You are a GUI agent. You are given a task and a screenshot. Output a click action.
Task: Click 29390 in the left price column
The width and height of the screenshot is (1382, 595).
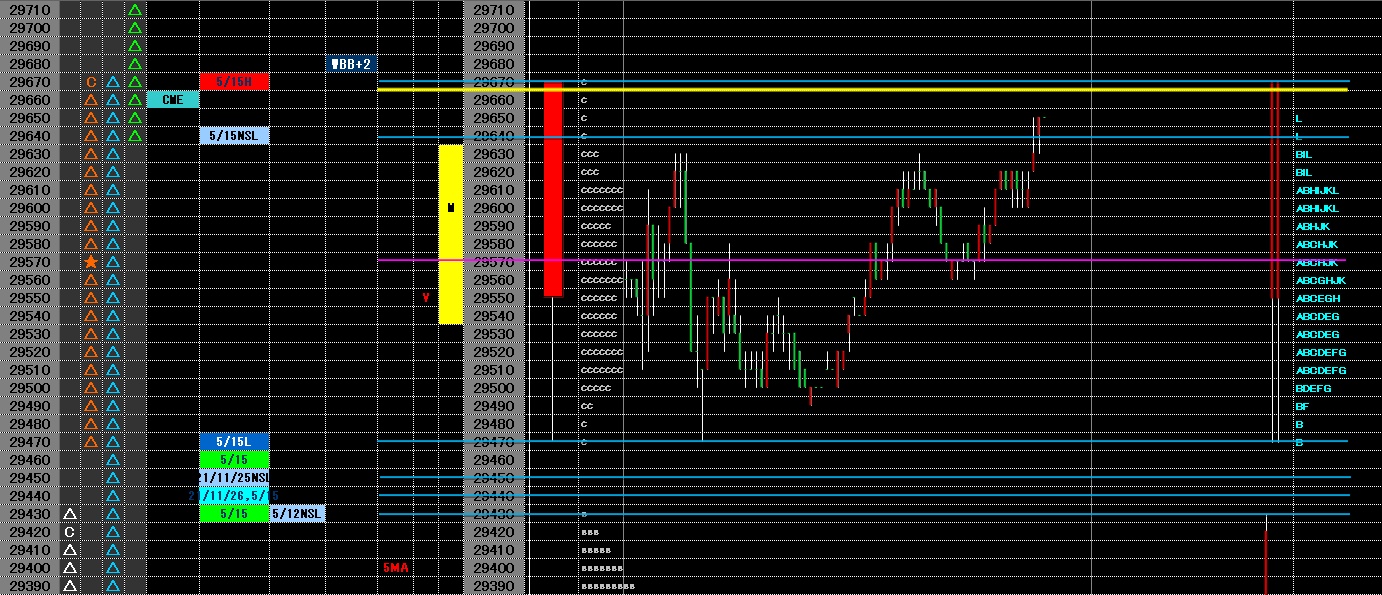click(x=30, y=586)
